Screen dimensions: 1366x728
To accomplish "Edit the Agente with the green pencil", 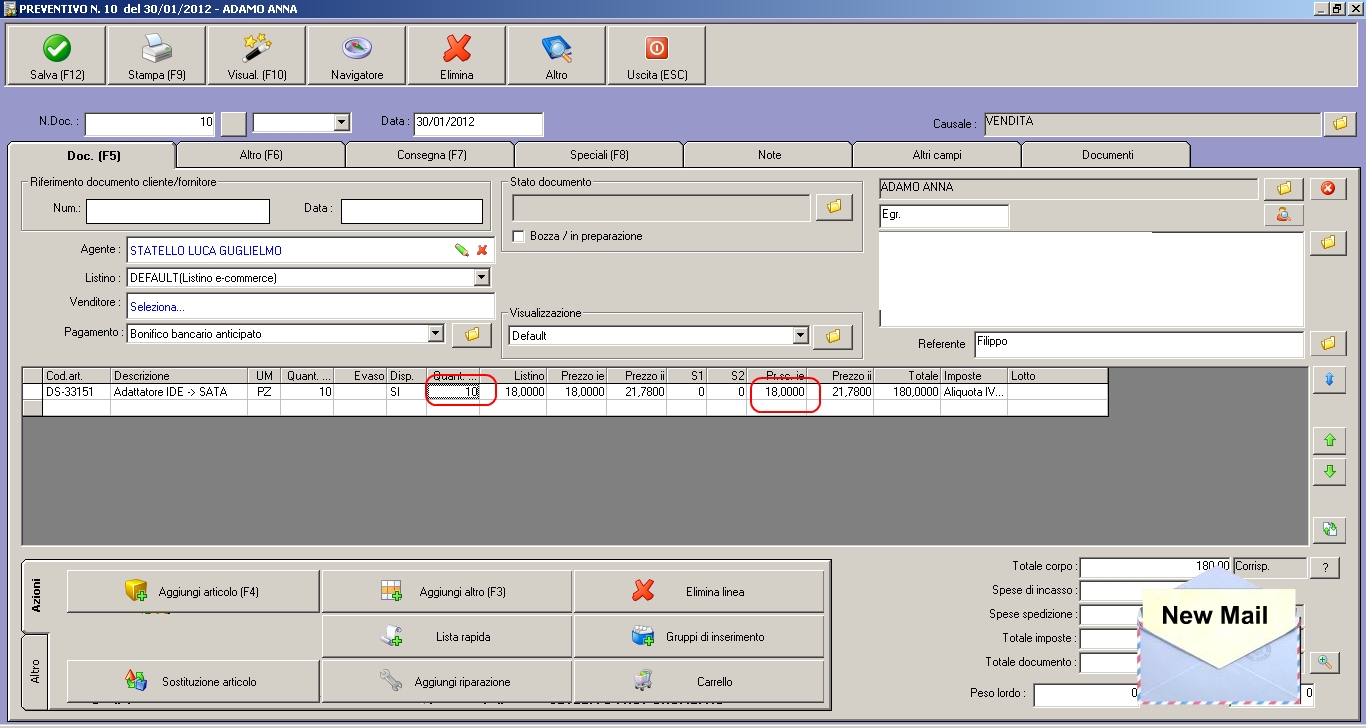I will [x=461, y=250].
